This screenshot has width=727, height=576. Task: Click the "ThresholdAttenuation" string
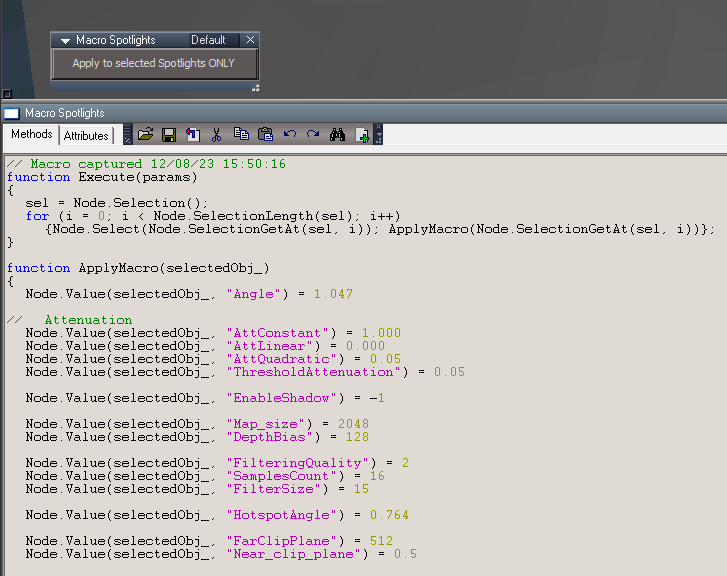313,372
